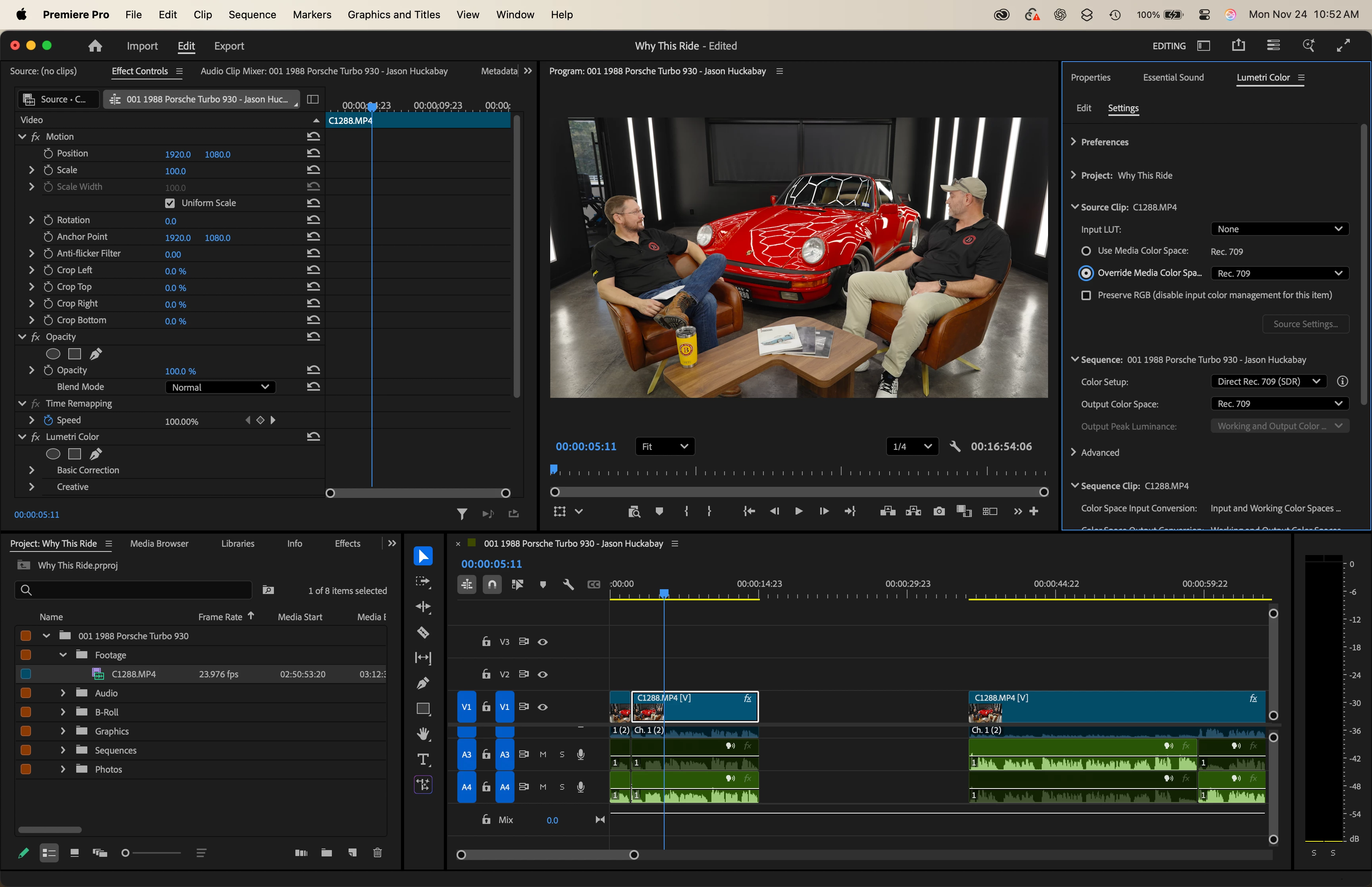Click the Mark In bracket button
The width and height of the screenshot is (1372, 887).
click(686, 511)
